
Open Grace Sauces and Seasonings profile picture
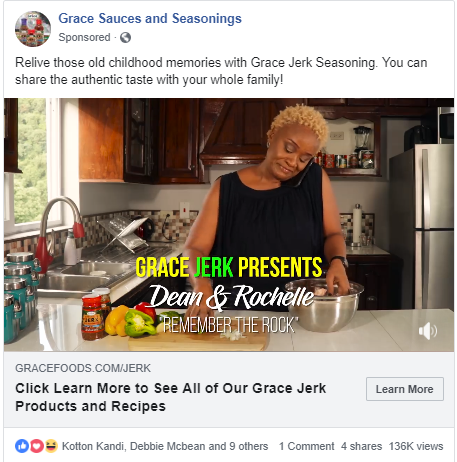33,29
